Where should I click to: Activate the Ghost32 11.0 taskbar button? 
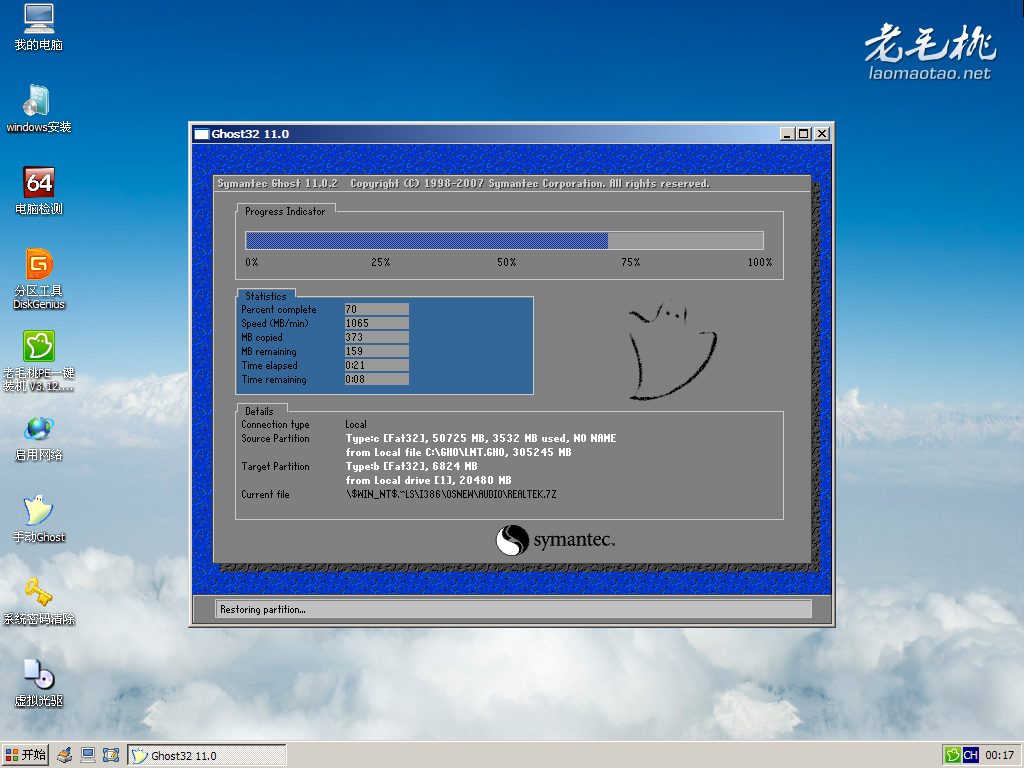[x=207, y=756]
